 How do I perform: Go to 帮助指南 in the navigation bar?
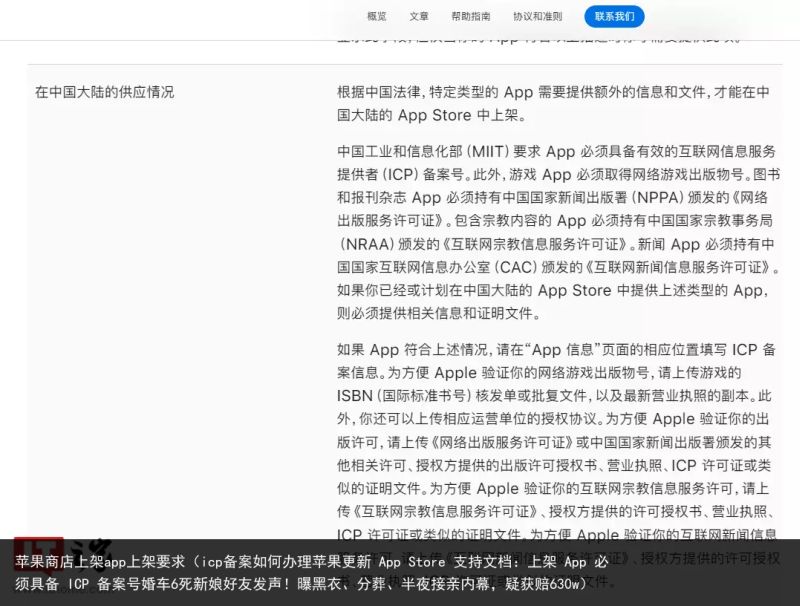click(x=470, y=16)
